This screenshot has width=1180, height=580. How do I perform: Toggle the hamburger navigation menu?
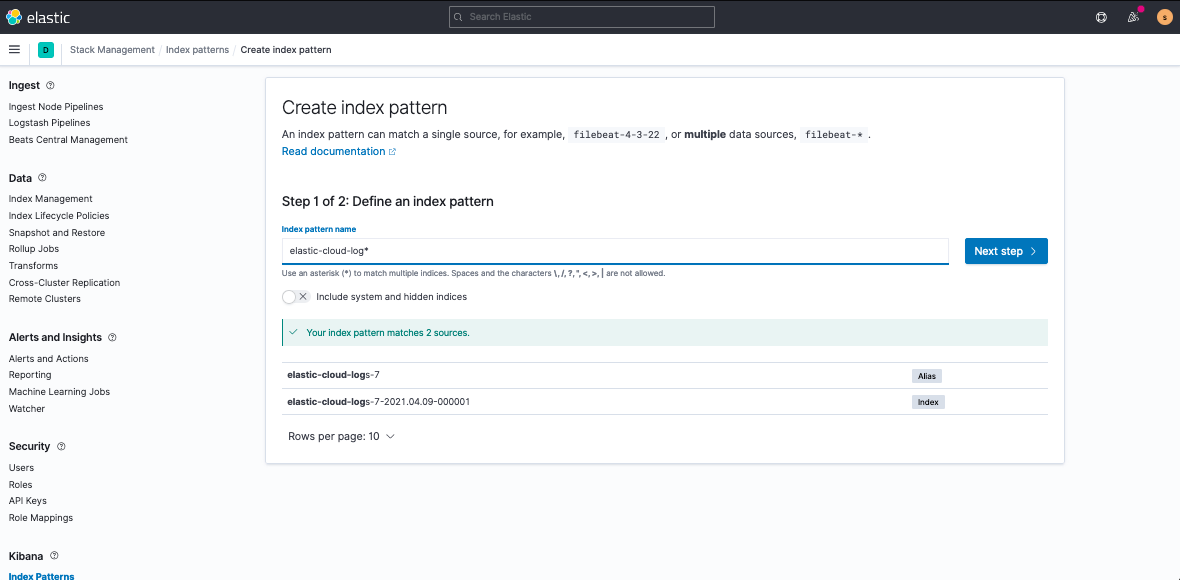click(14, 50)
